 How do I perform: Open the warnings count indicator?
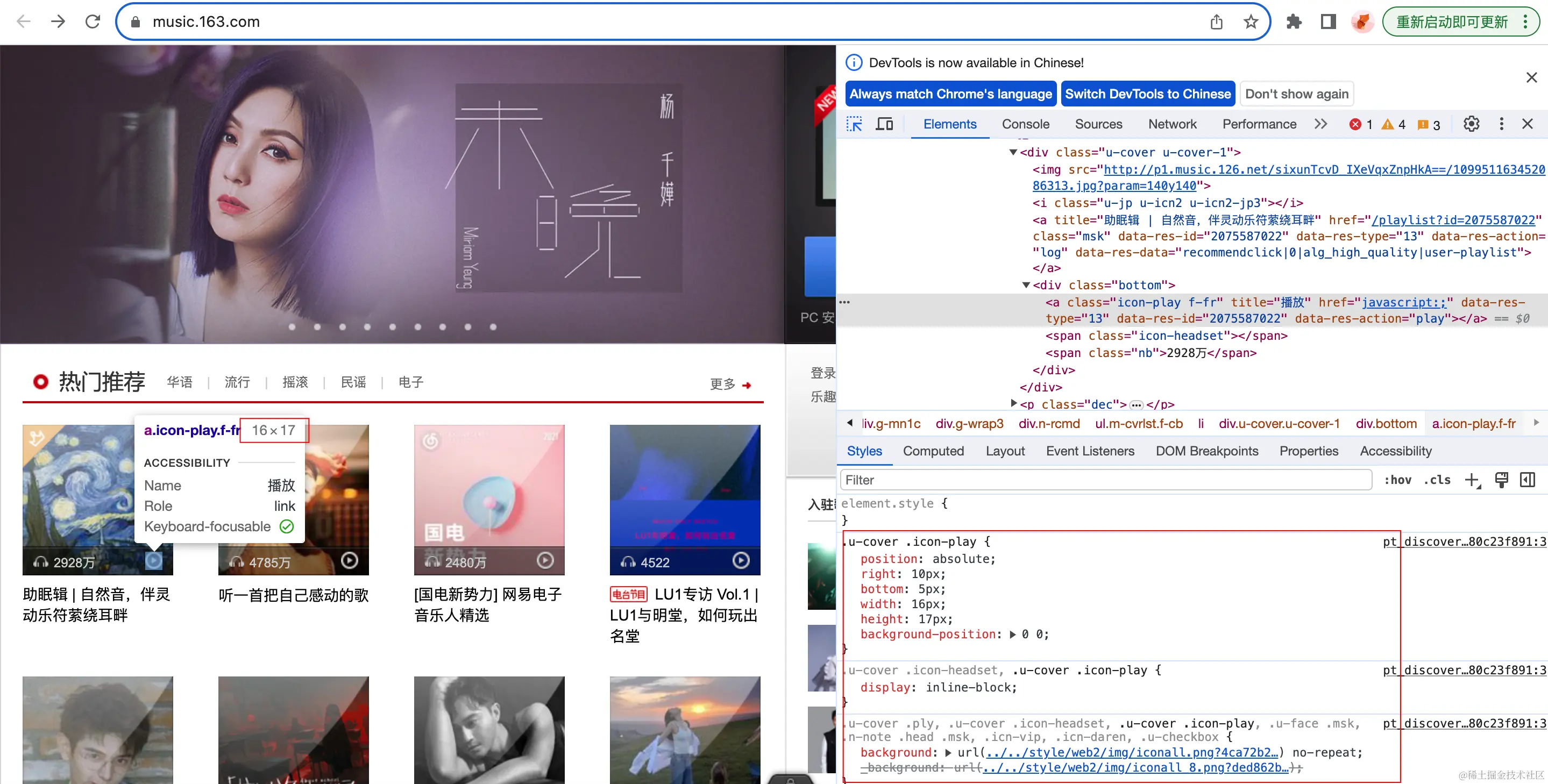[1394, 124]
